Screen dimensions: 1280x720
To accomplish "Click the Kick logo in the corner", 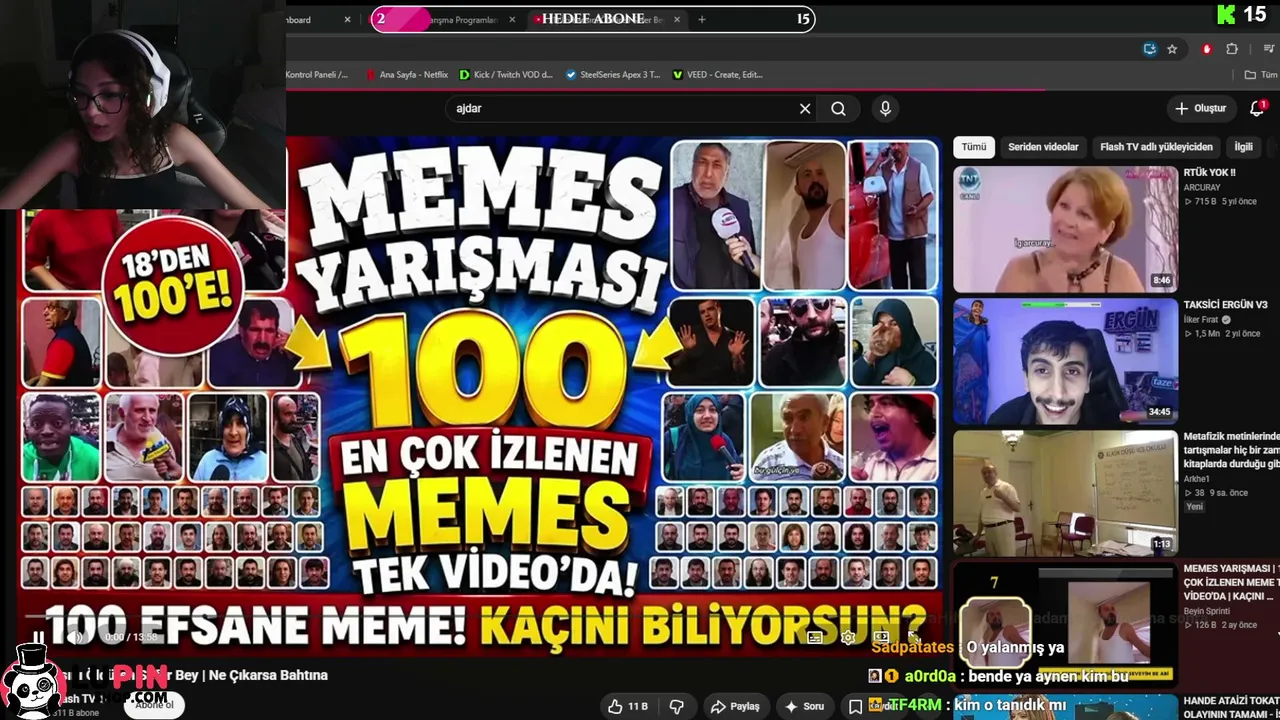I will [1226, 14].
